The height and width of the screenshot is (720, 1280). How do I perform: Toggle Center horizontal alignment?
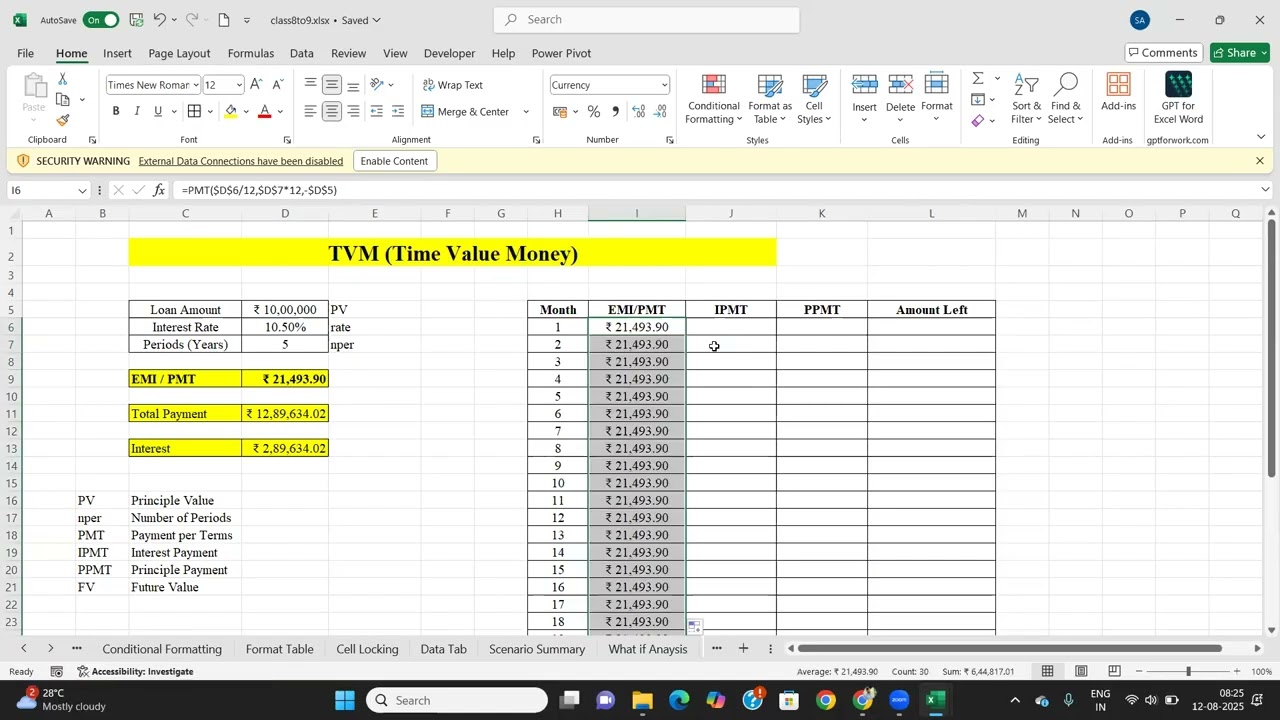(332, 111)
